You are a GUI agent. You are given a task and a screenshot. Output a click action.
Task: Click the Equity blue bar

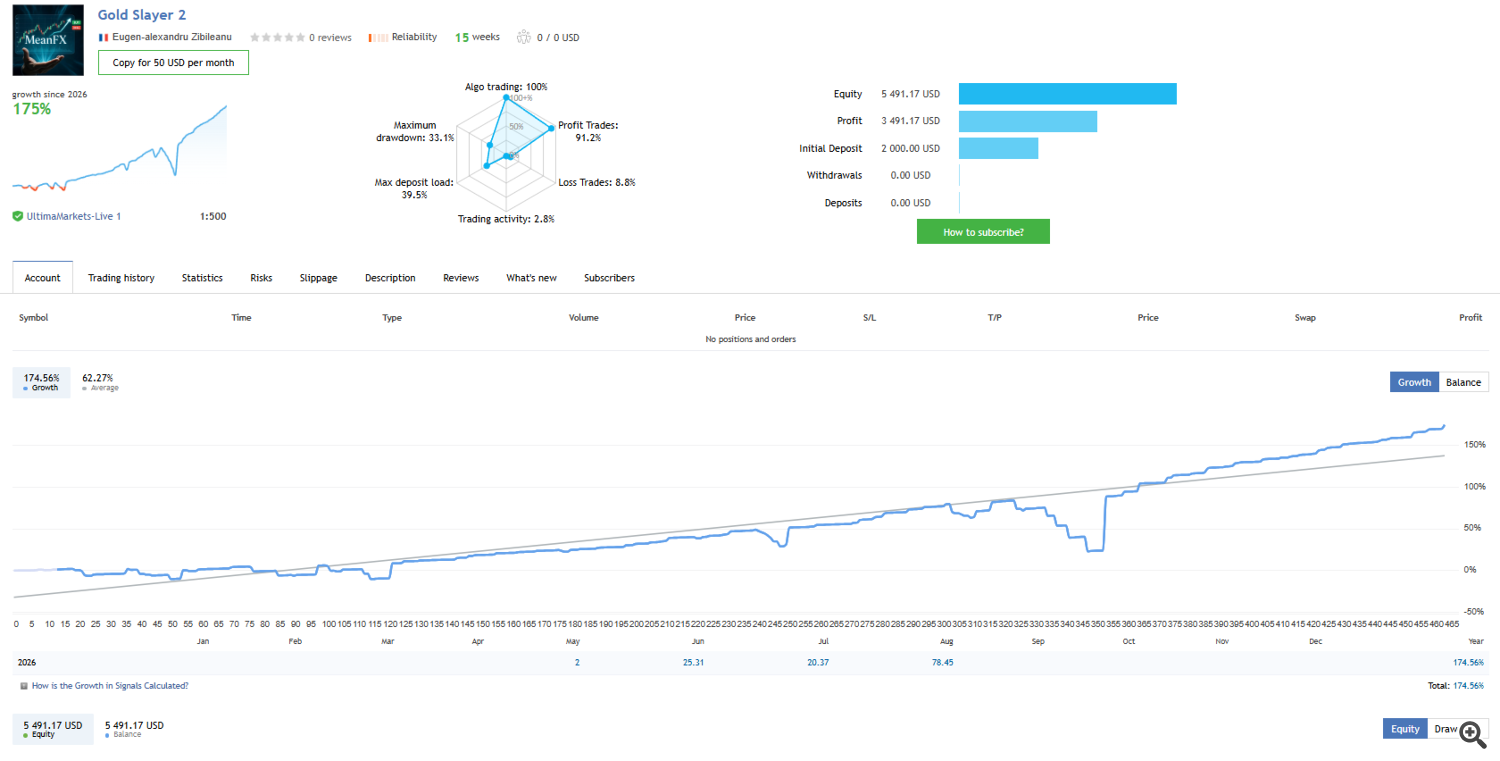pos(1067,94)
